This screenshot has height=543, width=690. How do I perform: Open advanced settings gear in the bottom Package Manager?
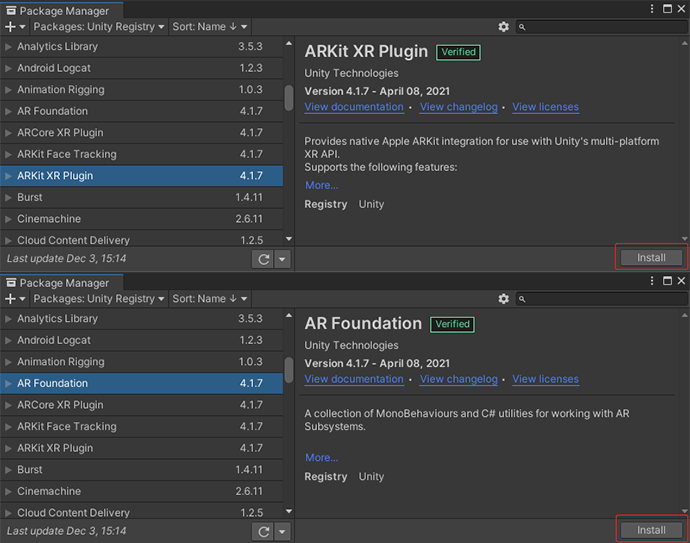[503, 299]
